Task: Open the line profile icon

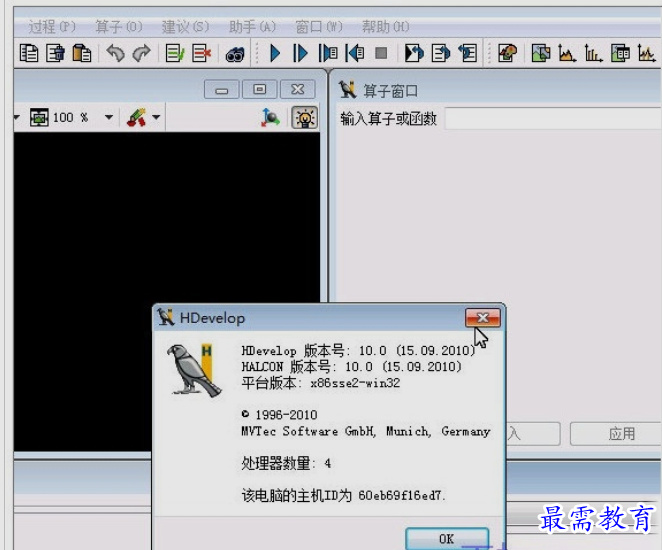Action: (646, 54)
